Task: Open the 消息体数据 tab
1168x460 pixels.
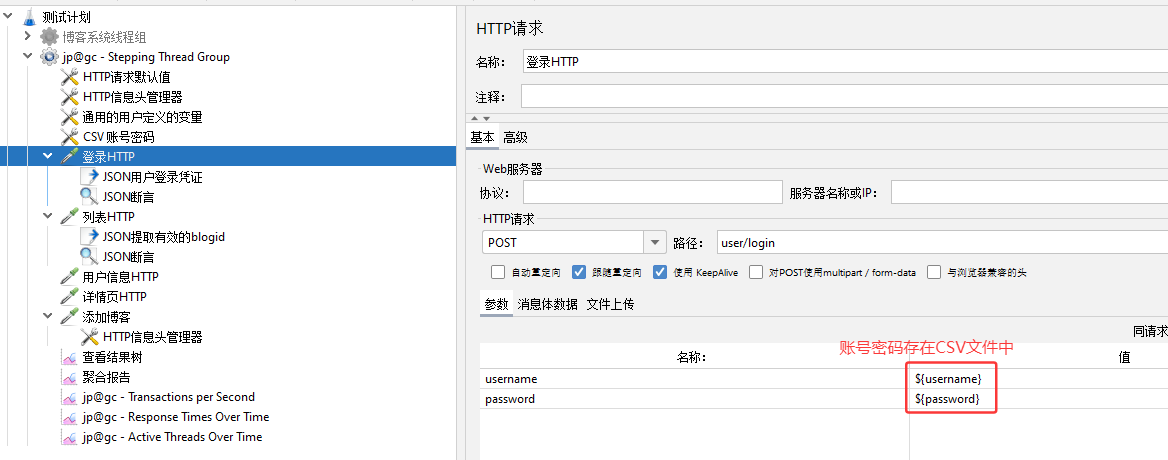Action: click(548, 304)
